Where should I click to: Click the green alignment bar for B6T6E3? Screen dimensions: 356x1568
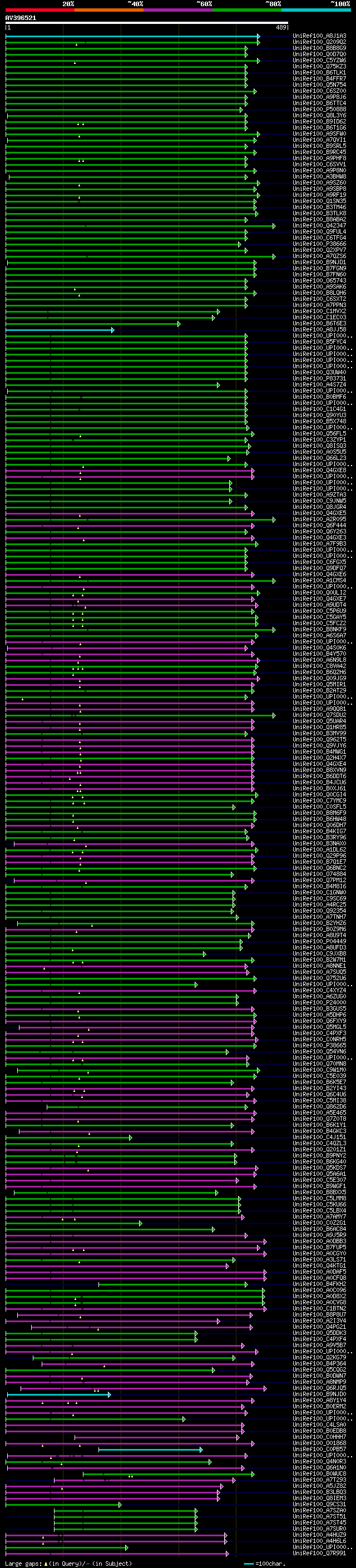coord(93,323)
